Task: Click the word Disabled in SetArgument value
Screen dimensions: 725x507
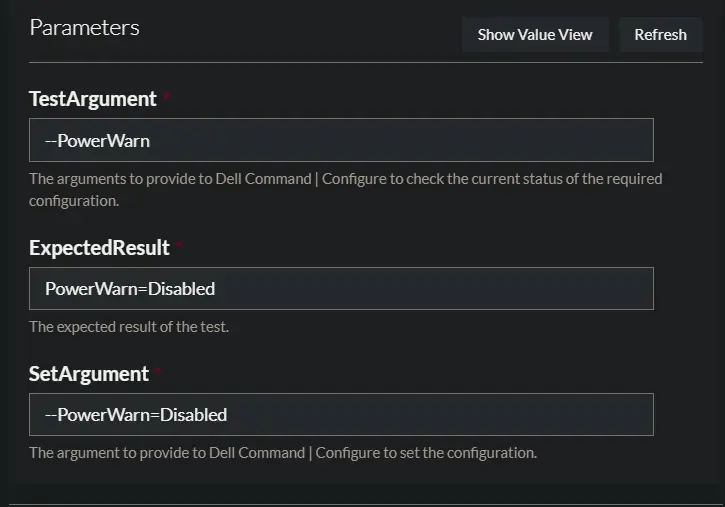Action: pyautogui.click(x=193, y=415)
